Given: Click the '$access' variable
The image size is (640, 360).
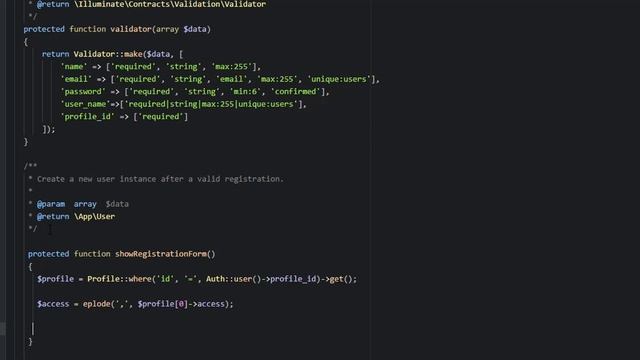Looking at the screenshot, I should [53, 304].
